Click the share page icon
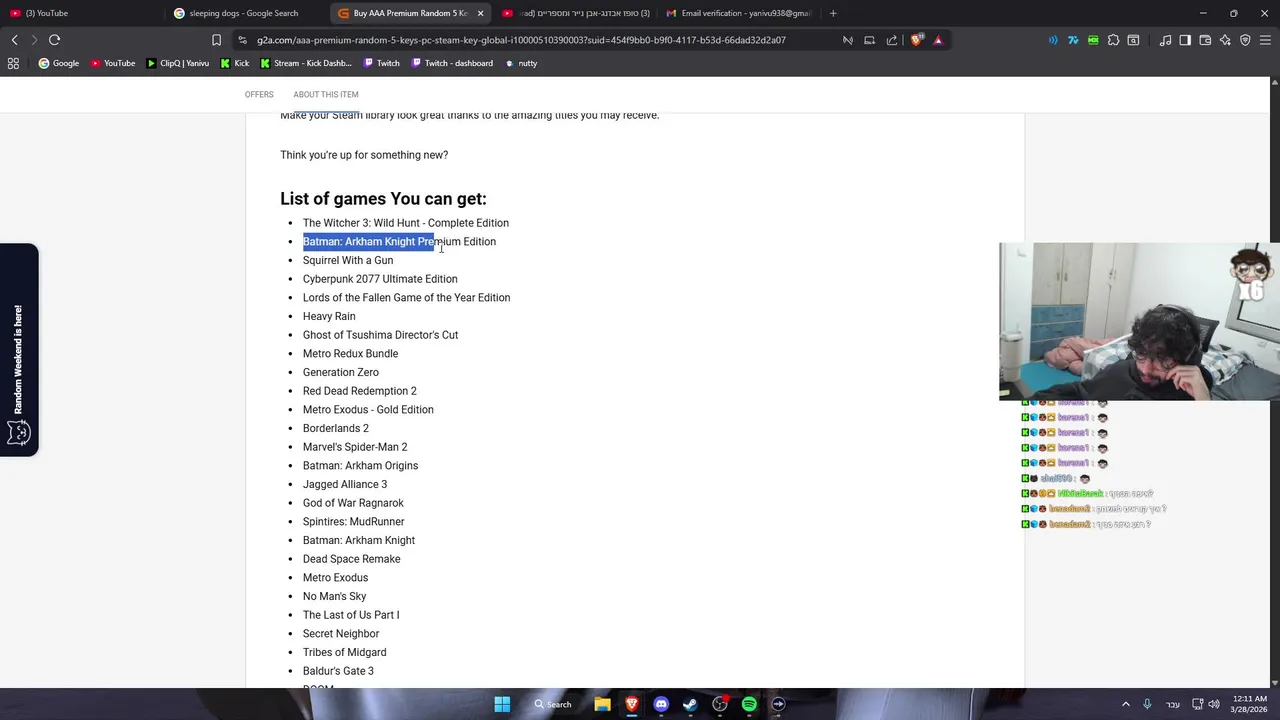This screenshot has width=1280, height=720. 892,40
